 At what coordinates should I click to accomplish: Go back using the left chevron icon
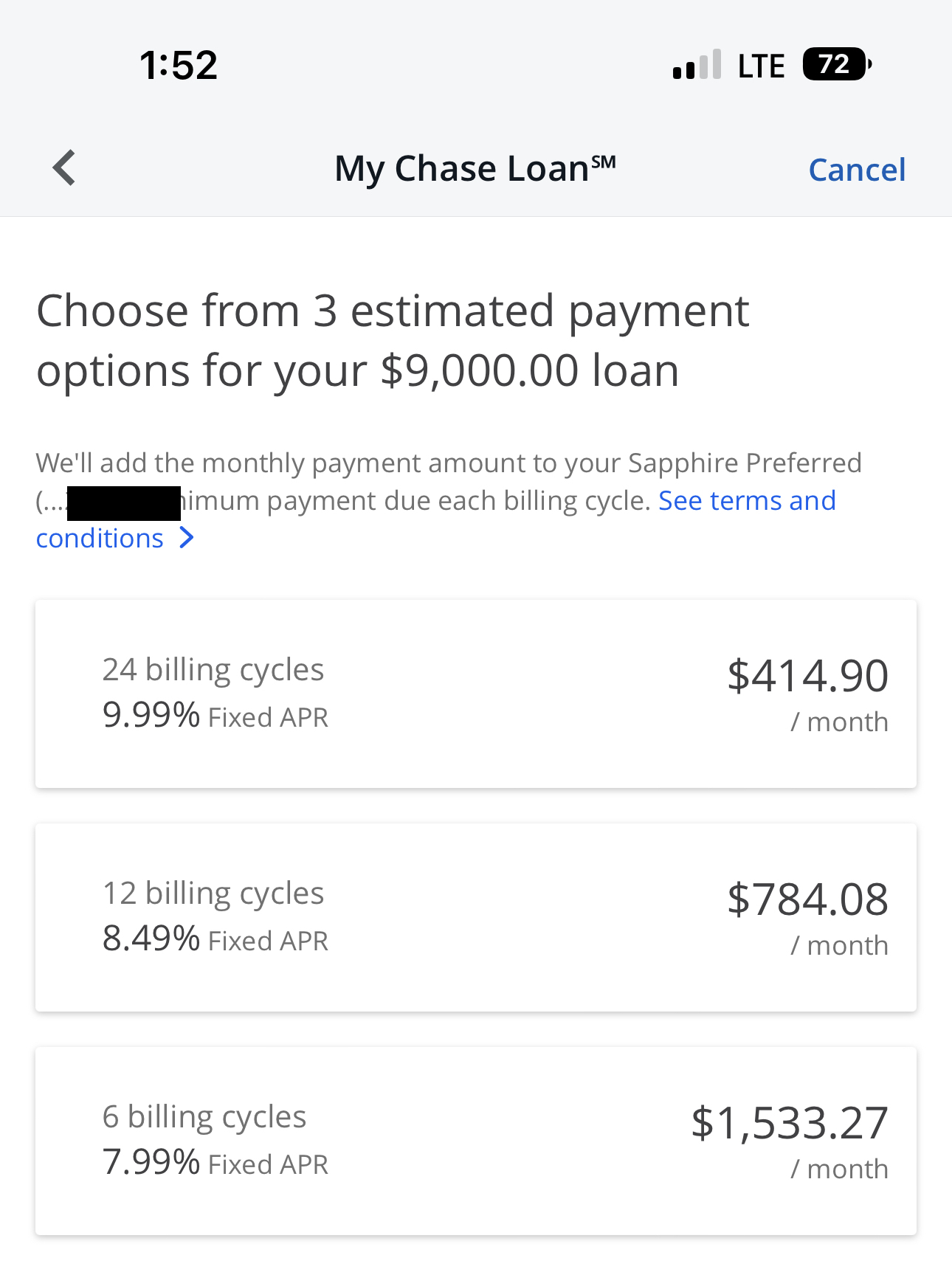[x=65, y=168]
